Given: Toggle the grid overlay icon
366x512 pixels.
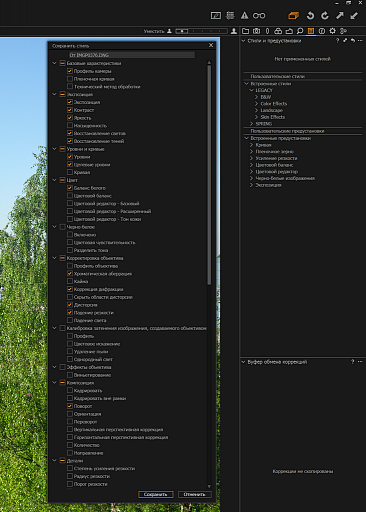Looking at the screenshot, I should click(x=230, y=15).
